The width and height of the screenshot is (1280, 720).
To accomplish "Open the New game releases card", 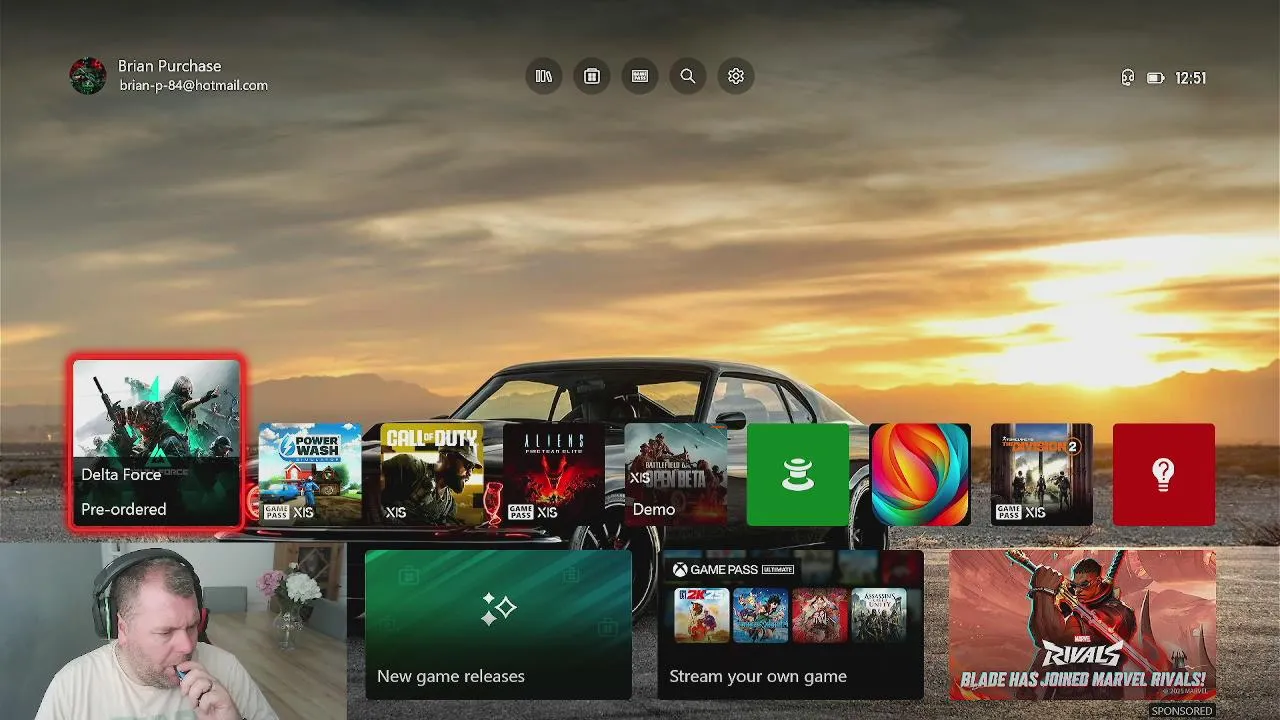I will 498,624.
